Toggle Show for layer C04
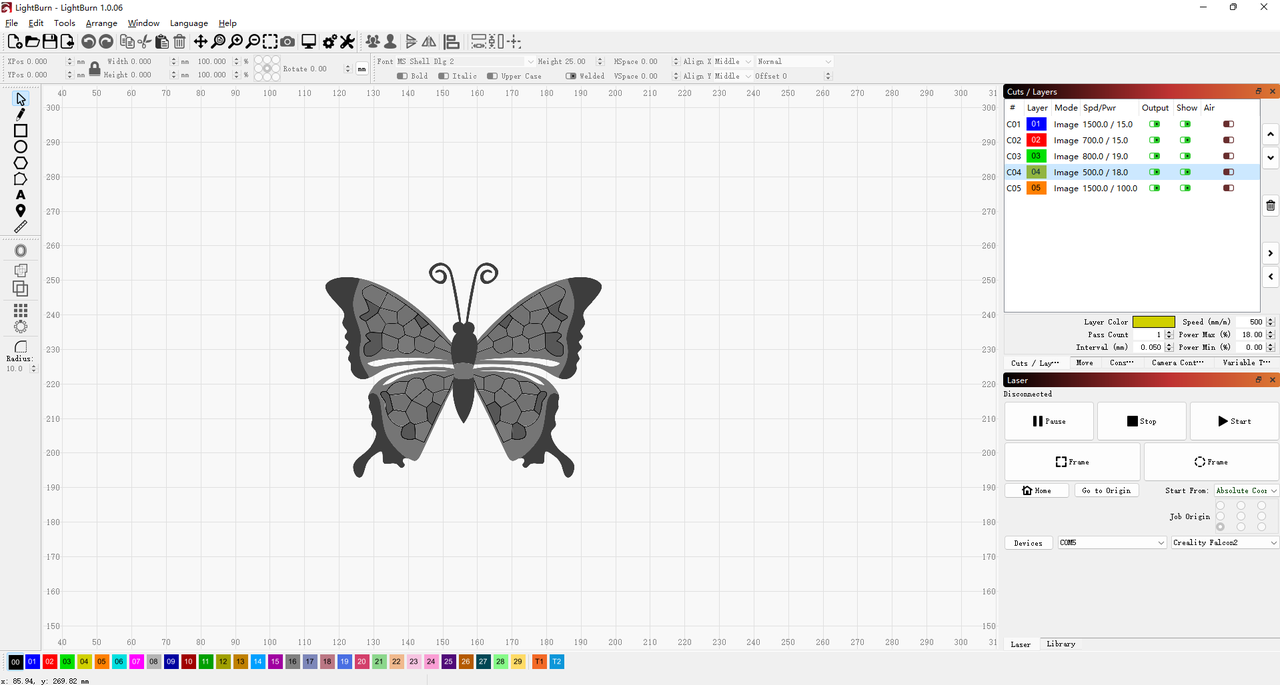The height and width of the screenshot is (685, 1280). (1186, 172)
